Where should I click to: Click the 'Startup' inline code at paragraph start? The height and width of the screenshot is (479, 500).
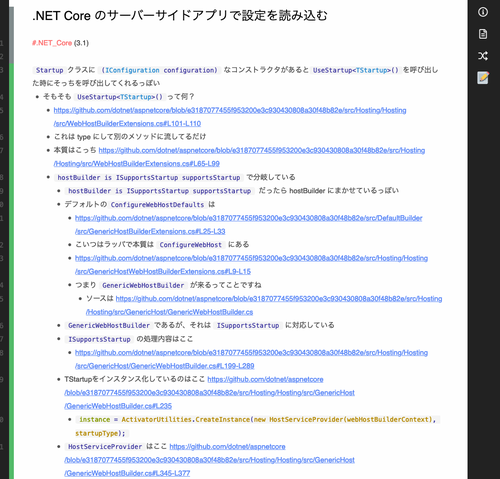click(49, 70)
